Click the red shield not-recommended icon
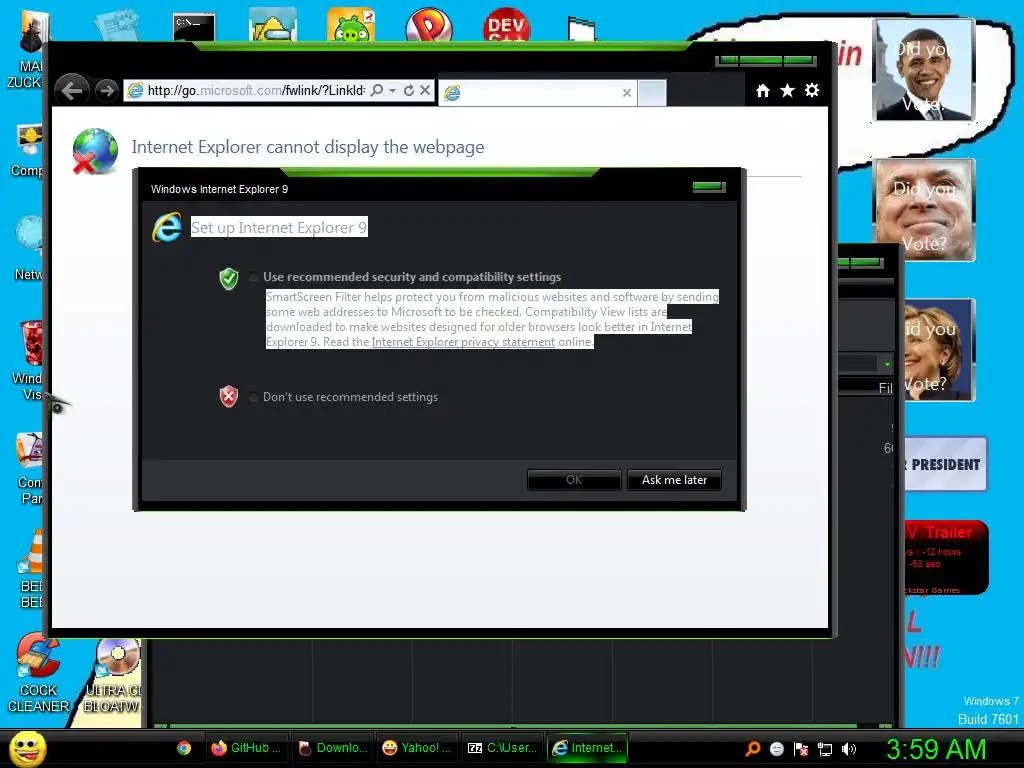 (229, 396)
